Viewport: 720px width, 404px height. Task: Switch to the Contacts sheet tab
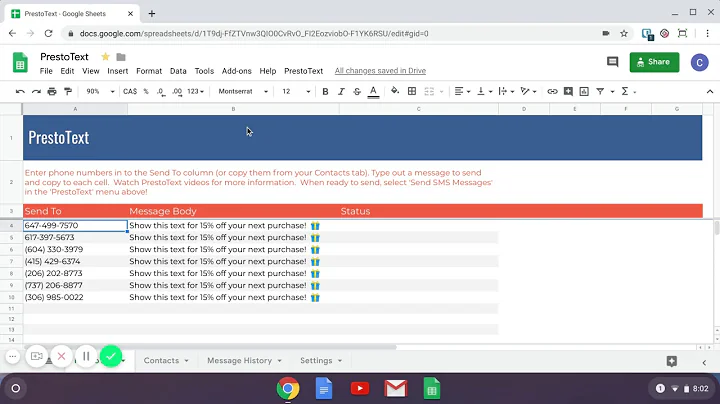pos(161,360)
